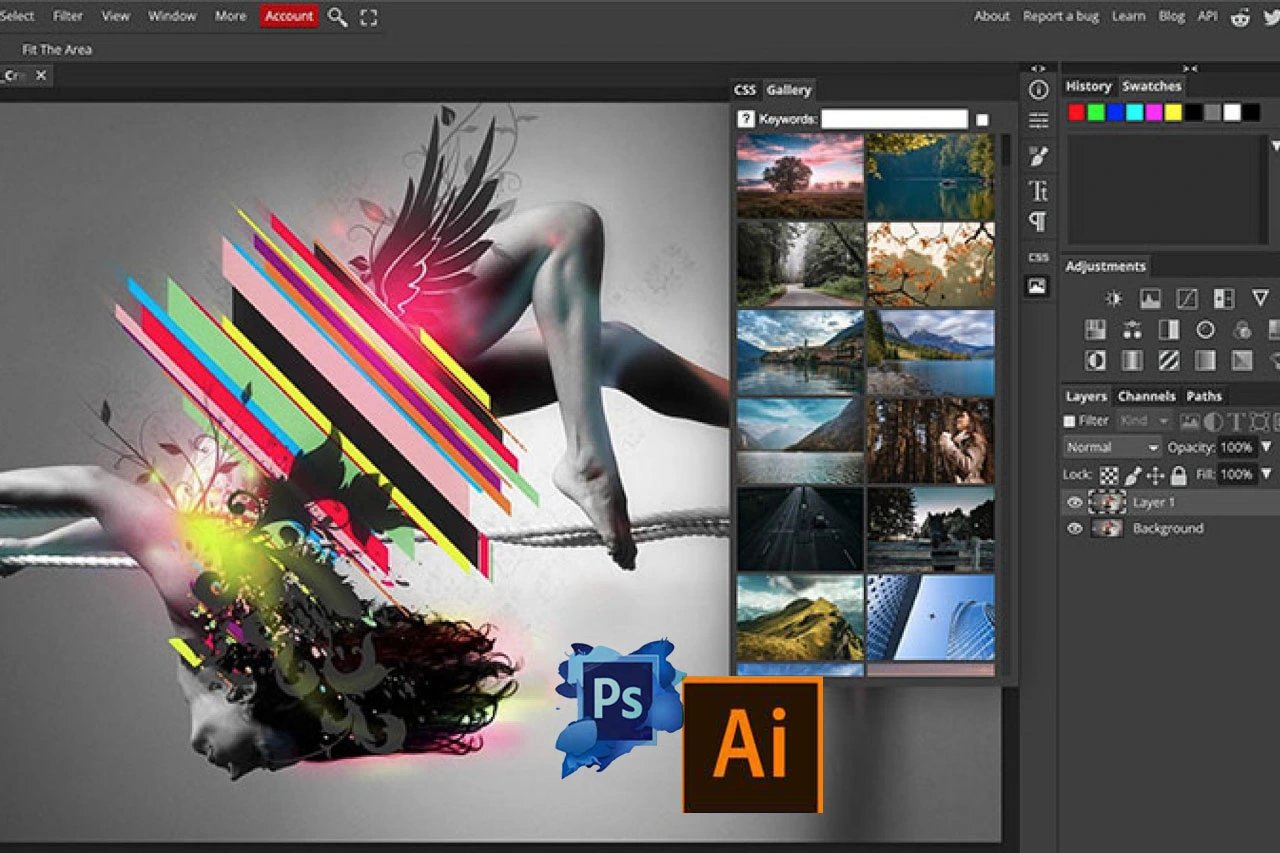
Task: Click the red Account button
Action: pos(289,16)
